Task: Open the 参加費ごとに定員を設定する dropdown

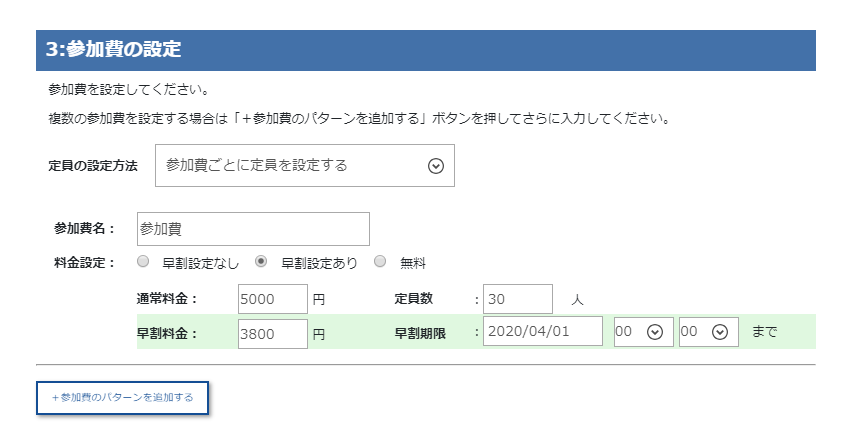Action: (x=305, y=166)
